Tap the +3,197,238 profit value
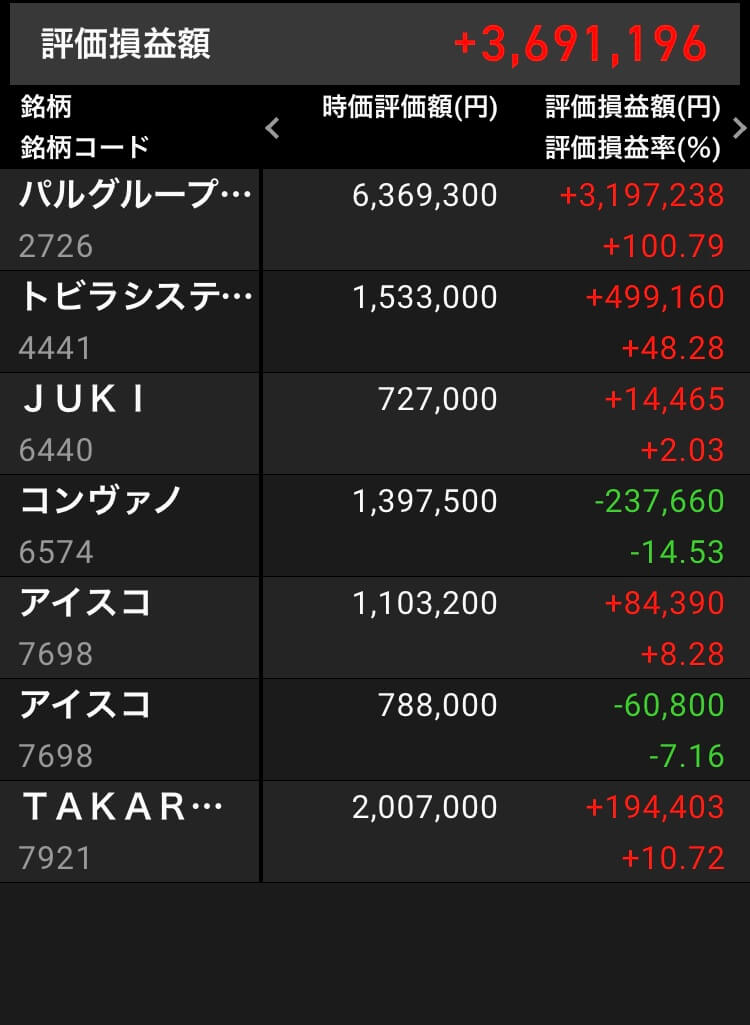 pyautogui.click(x=642, y=195)
